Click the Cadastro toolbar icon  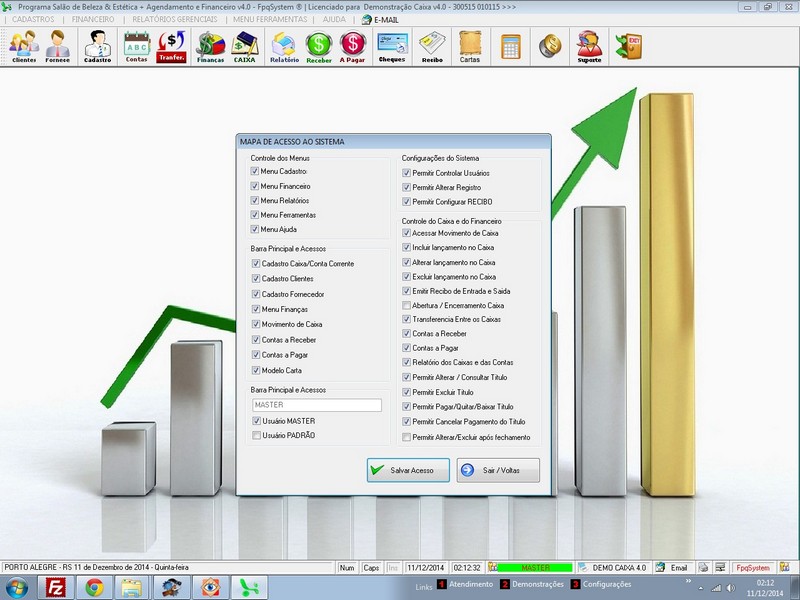coord(97,46)
